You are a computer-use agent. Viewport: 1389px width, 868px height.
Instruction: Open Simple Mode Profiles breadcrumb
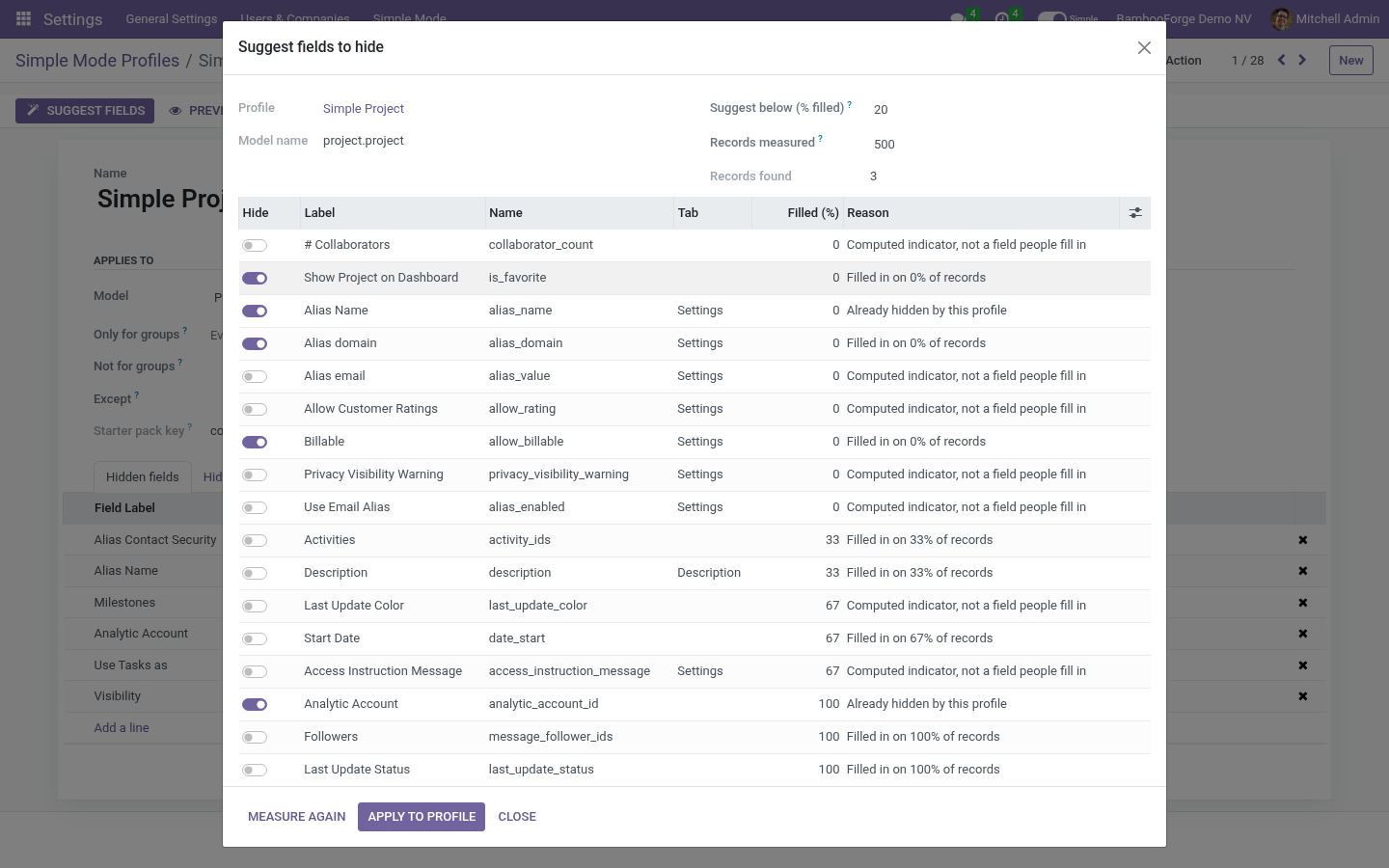[97, 61]
